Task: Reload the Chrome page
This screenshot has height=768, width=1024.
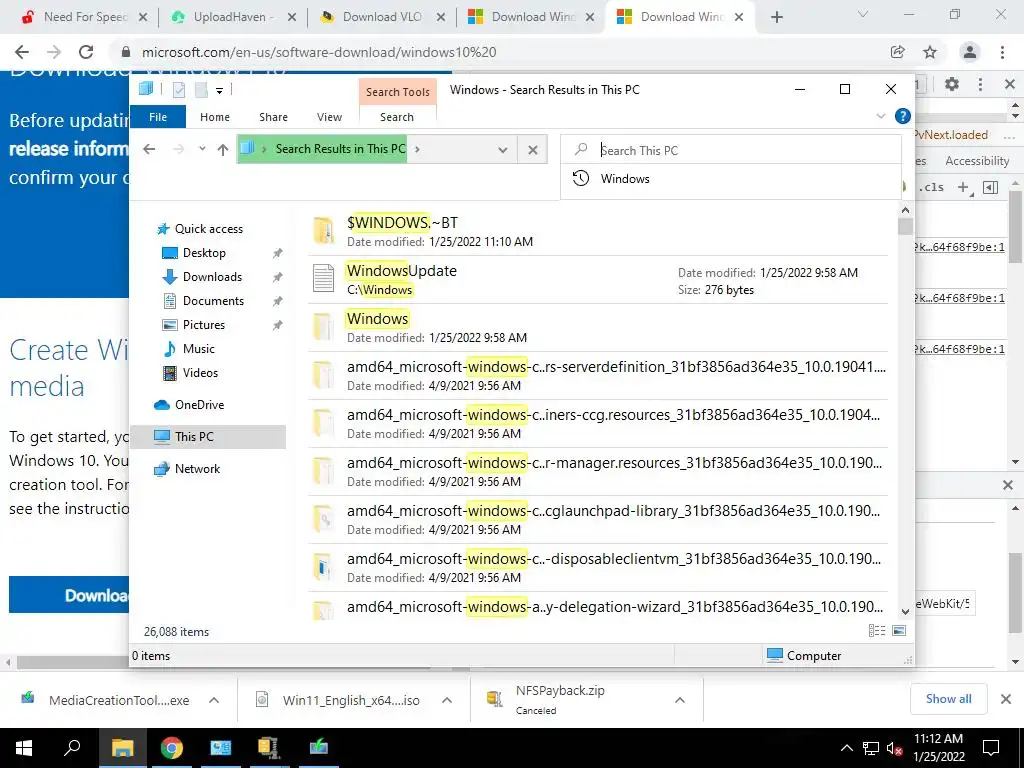Action: point(86,52)
